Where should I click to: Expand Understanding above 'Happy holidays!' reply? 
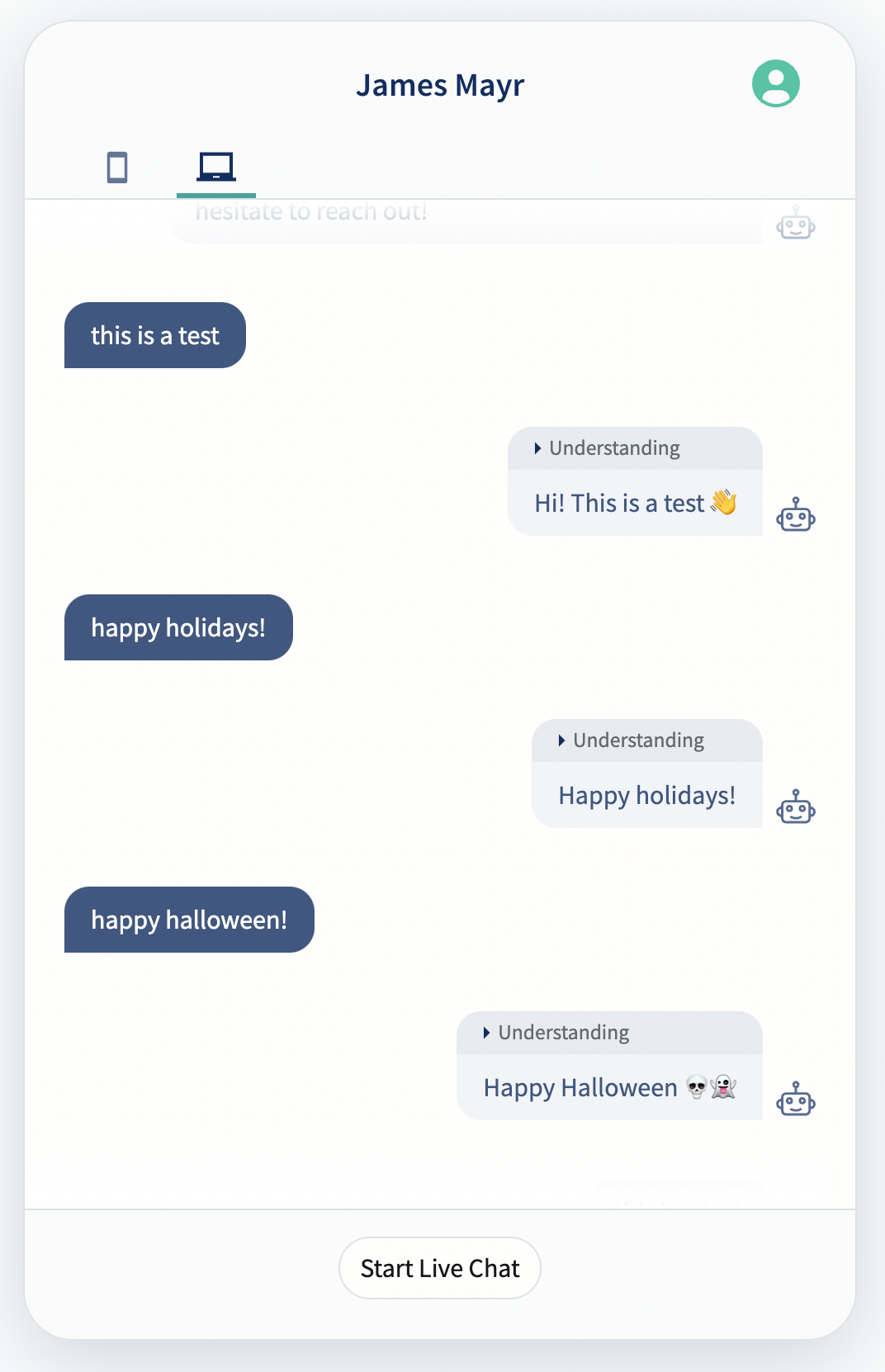point(632,740)
